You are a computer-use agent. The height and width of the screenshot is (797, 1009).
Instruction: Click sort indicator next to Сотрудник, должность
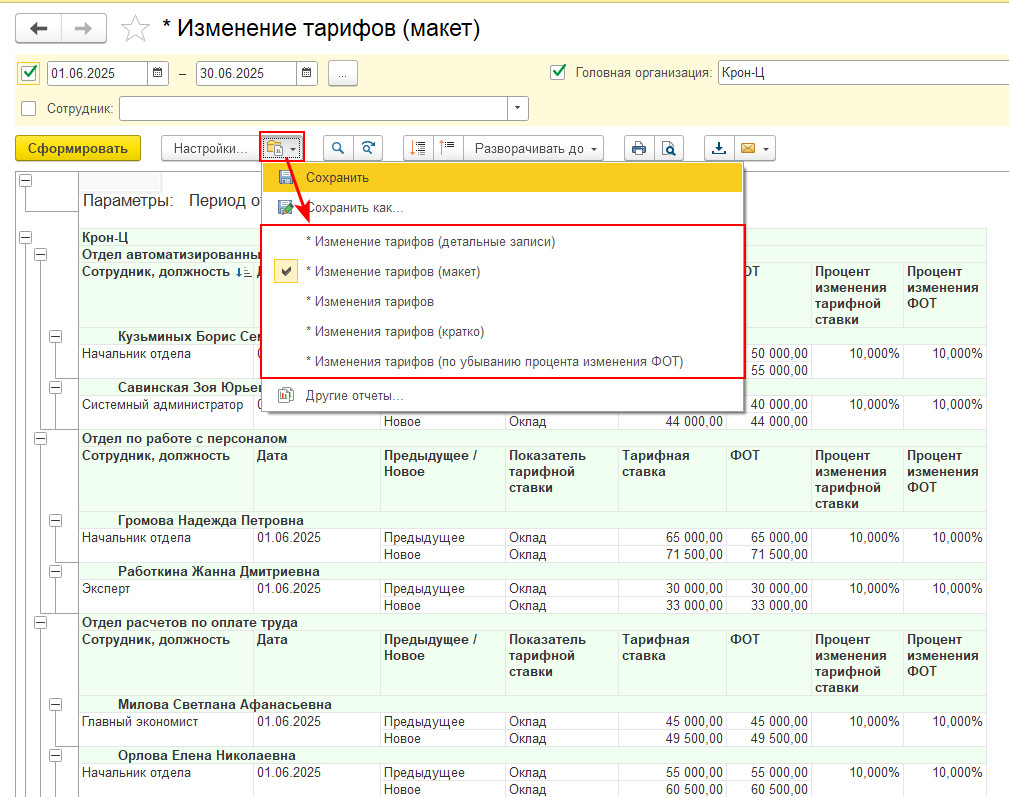[x=243, y=273]
